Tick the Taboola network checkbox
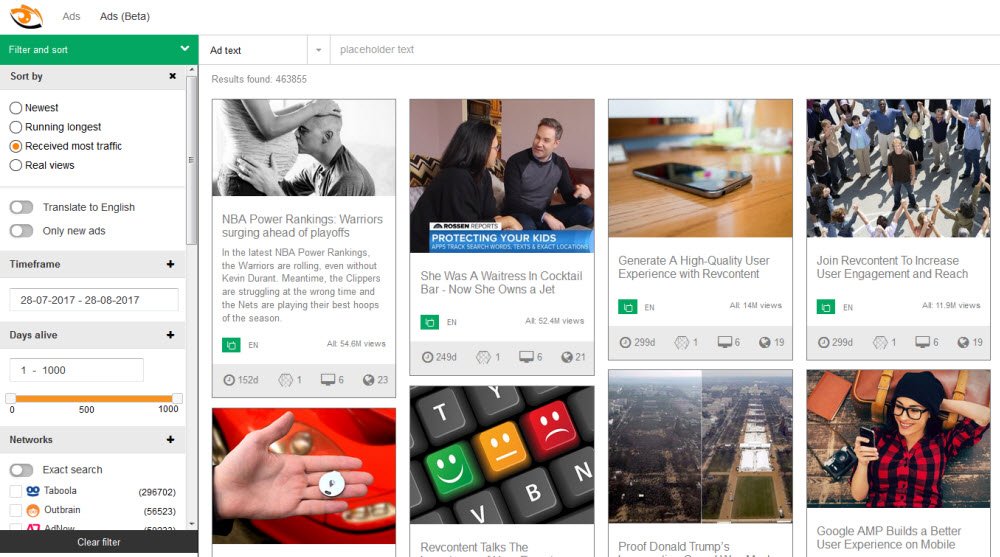This screenshot has width=1000, height=557. point(16,491)
